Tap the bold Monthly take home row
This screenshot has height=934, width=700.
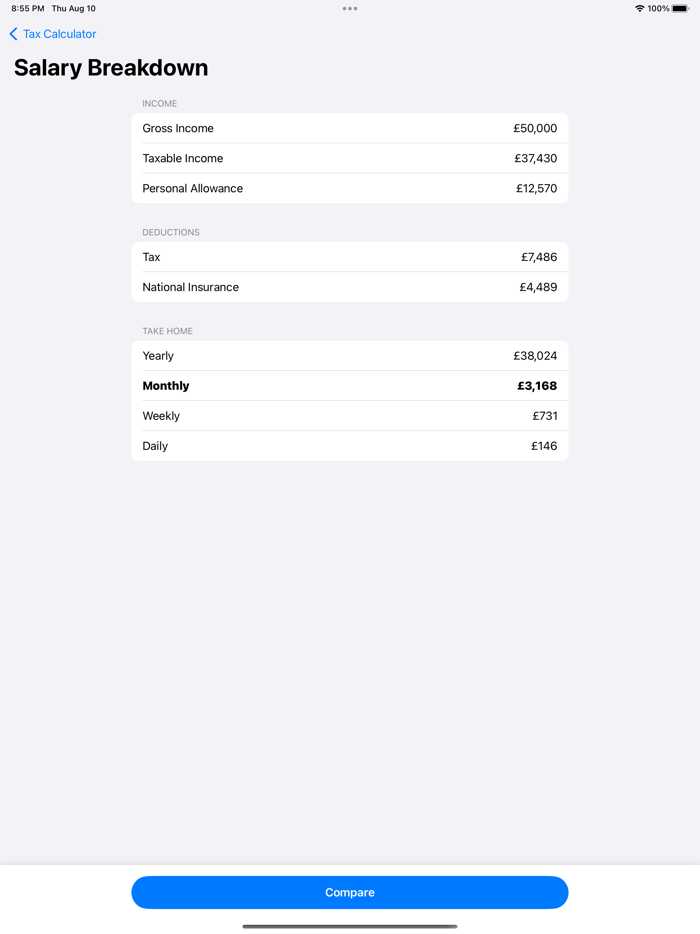[x=349, y=385]
